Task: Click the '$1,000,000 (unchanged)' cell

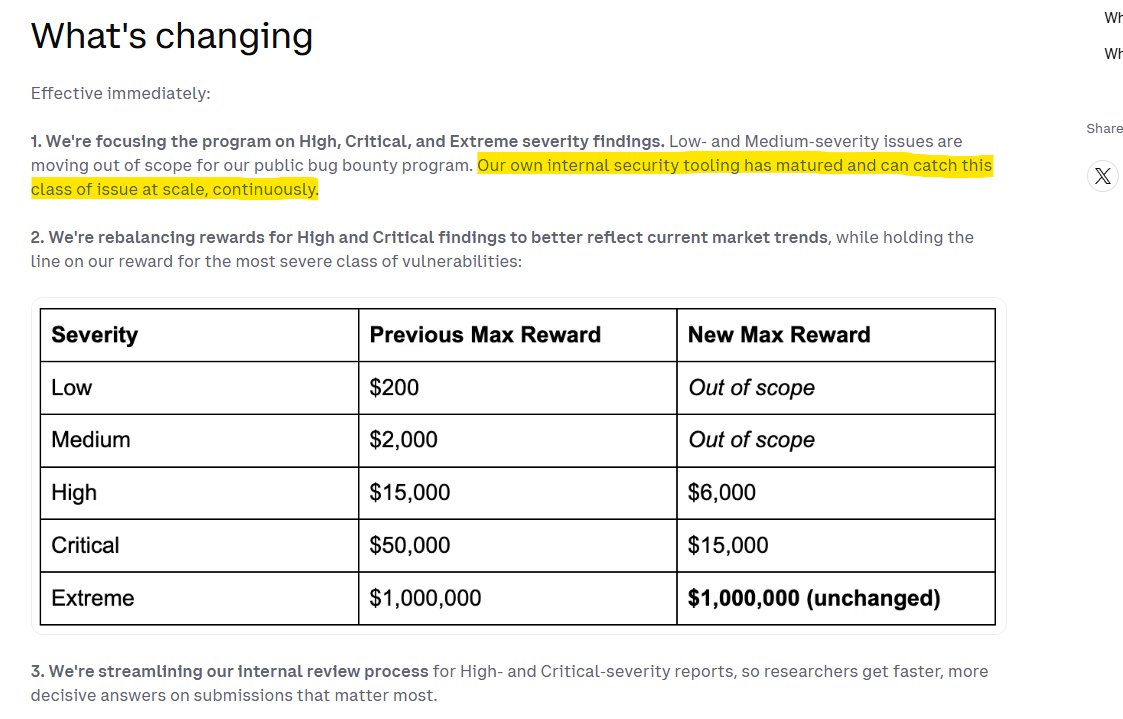Action: [836, 598]
